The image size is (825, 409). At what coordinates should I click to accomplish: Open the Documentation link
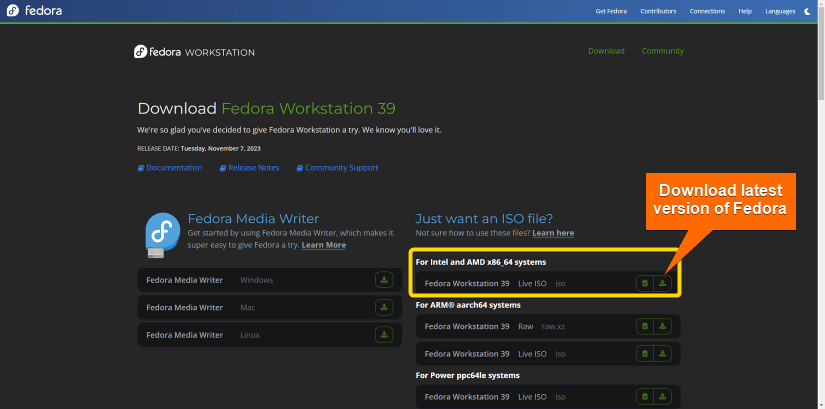coord(170,167)
